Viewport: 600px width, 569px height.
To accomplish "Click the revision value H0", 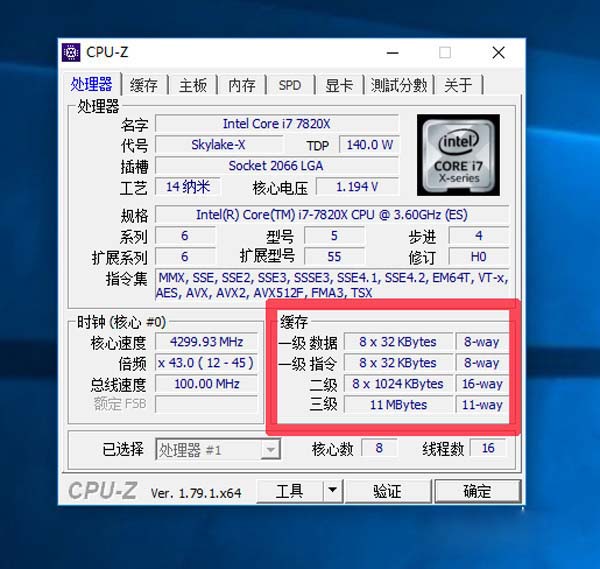I will tap(478, 257).
